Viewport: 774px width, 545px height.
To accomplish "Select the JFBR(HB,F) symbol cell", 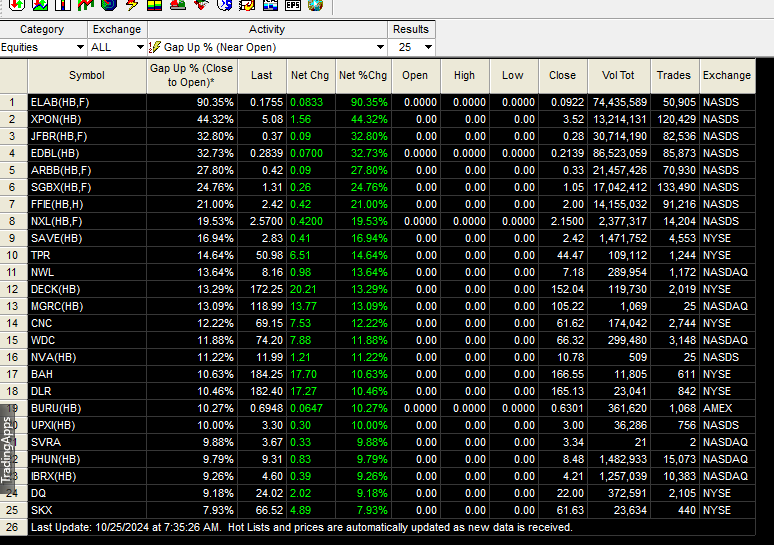I will coord(87,136).
